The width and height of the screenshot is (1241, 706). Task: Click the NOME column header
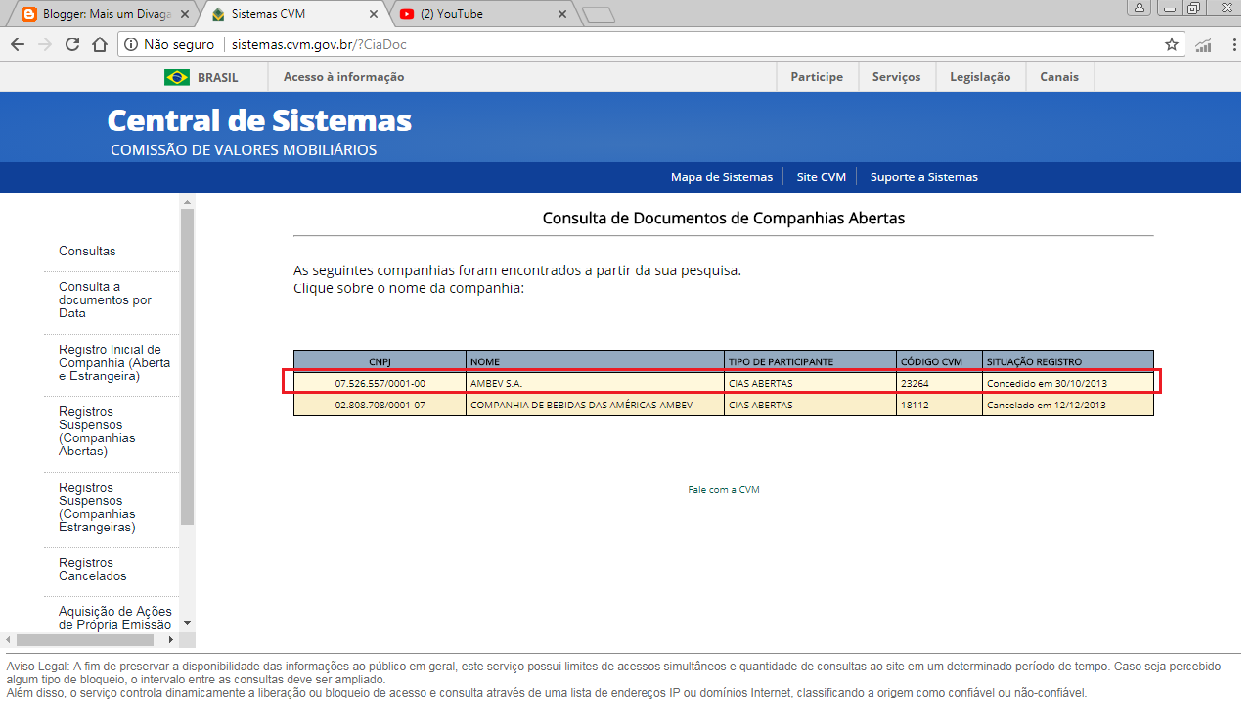tap(596, 361)
